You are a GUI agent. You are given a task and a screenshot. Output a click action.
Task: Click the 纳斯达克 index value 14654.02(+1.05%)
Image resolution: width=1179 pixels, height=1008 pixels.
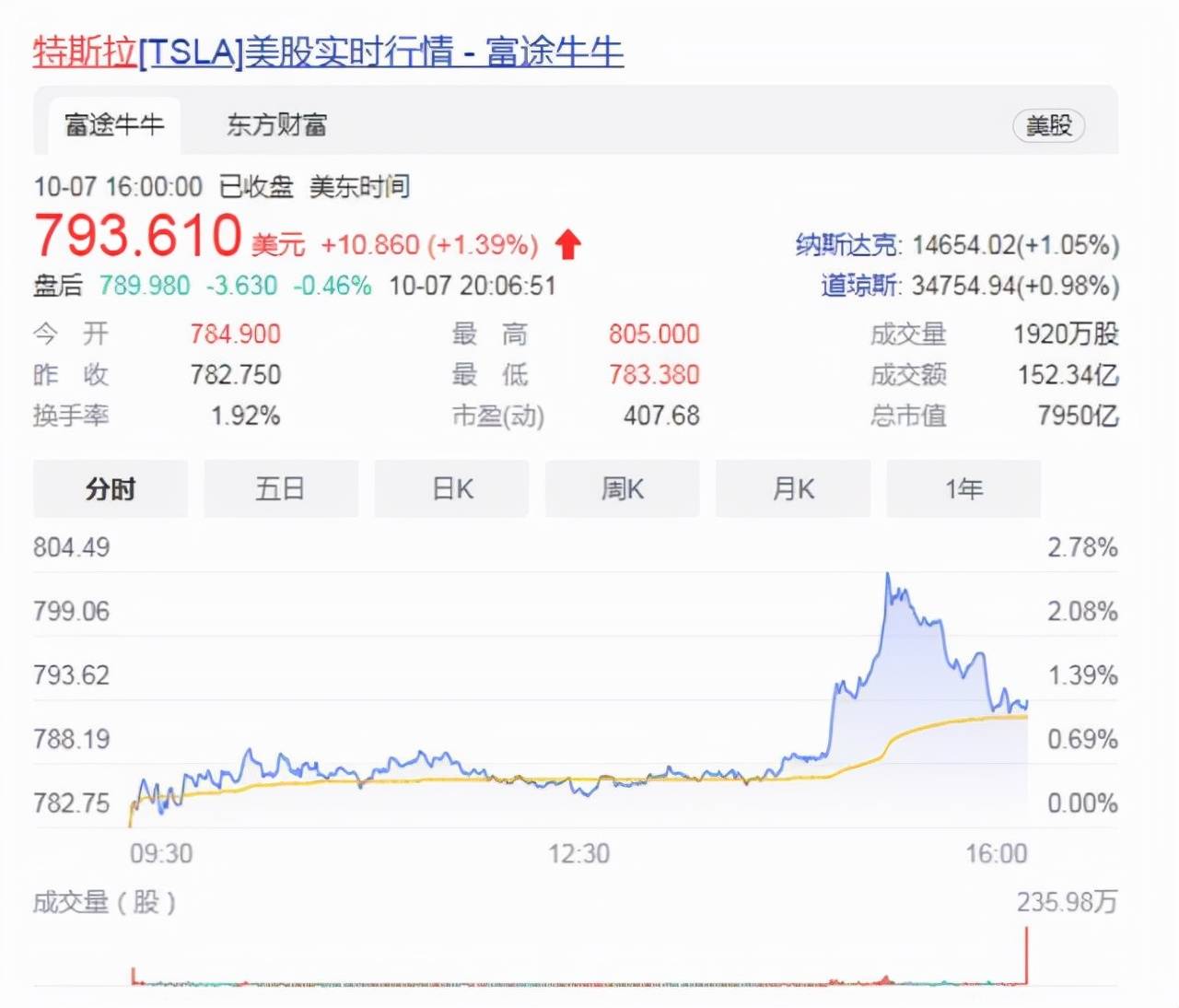pyautogui.click(x=1015, y=245)
